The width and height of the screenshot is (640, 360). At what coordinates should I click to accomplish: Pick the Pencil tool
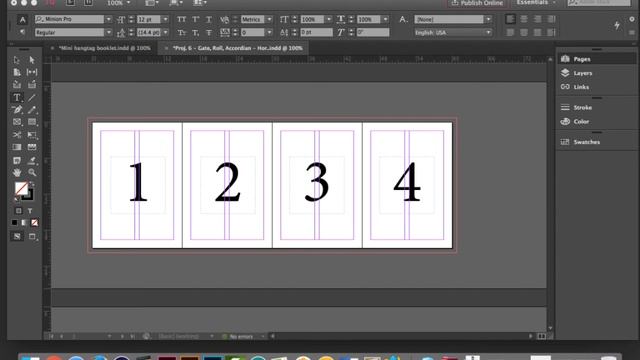click(x=32, y=110)
